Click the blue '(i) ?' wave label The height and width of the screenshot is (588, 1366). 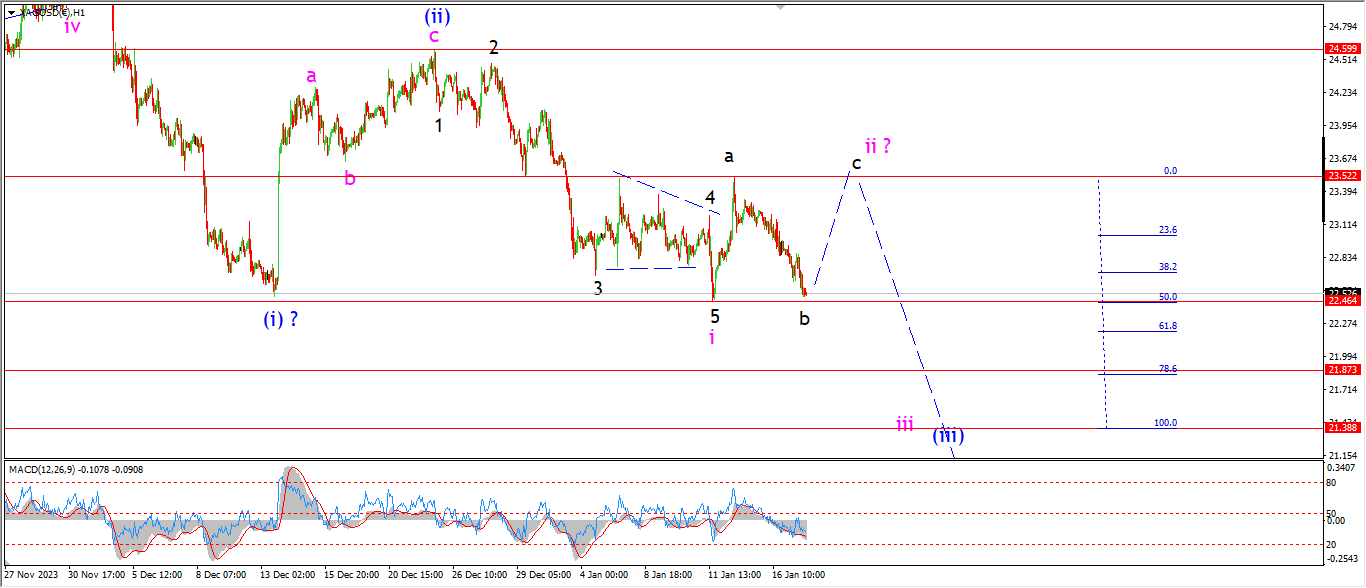pos(280,320)
